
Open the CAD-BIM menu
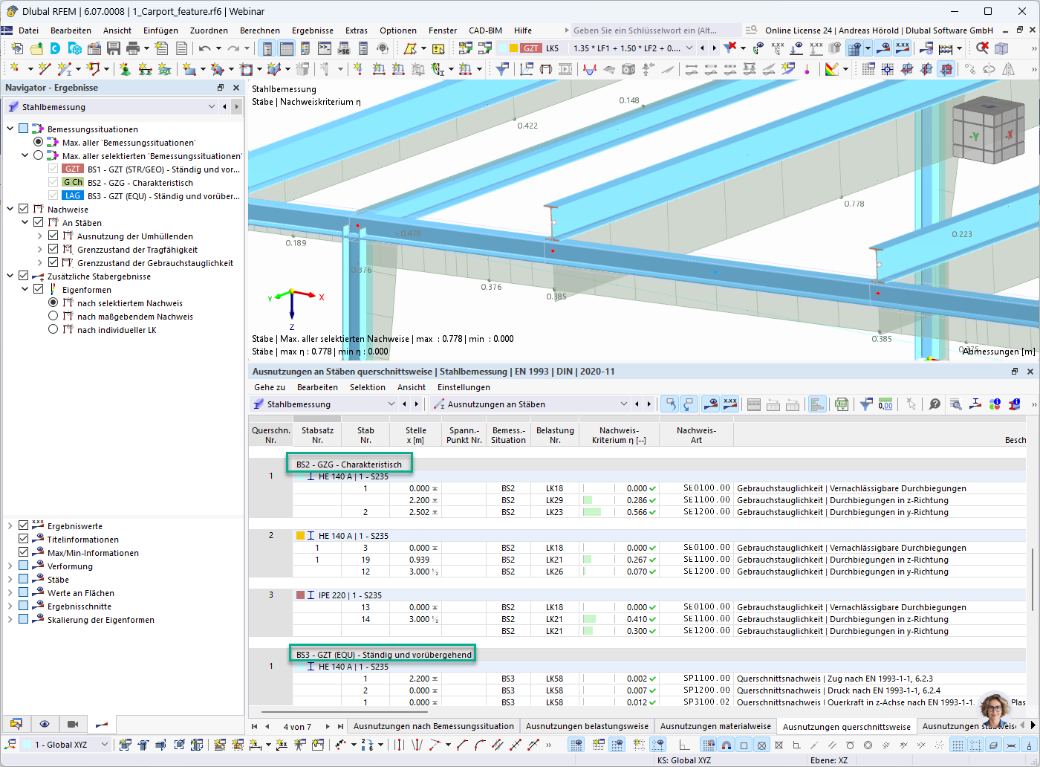tap(485, 31)
